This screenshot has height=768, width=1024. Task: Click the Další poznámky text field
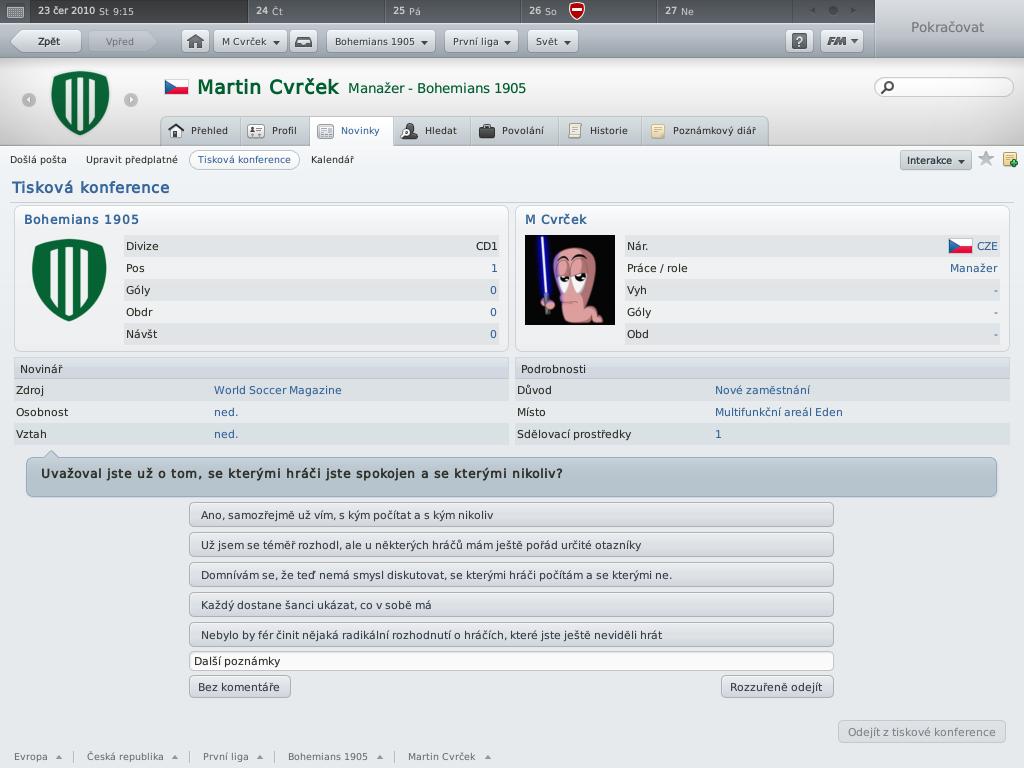click(511, 661)
